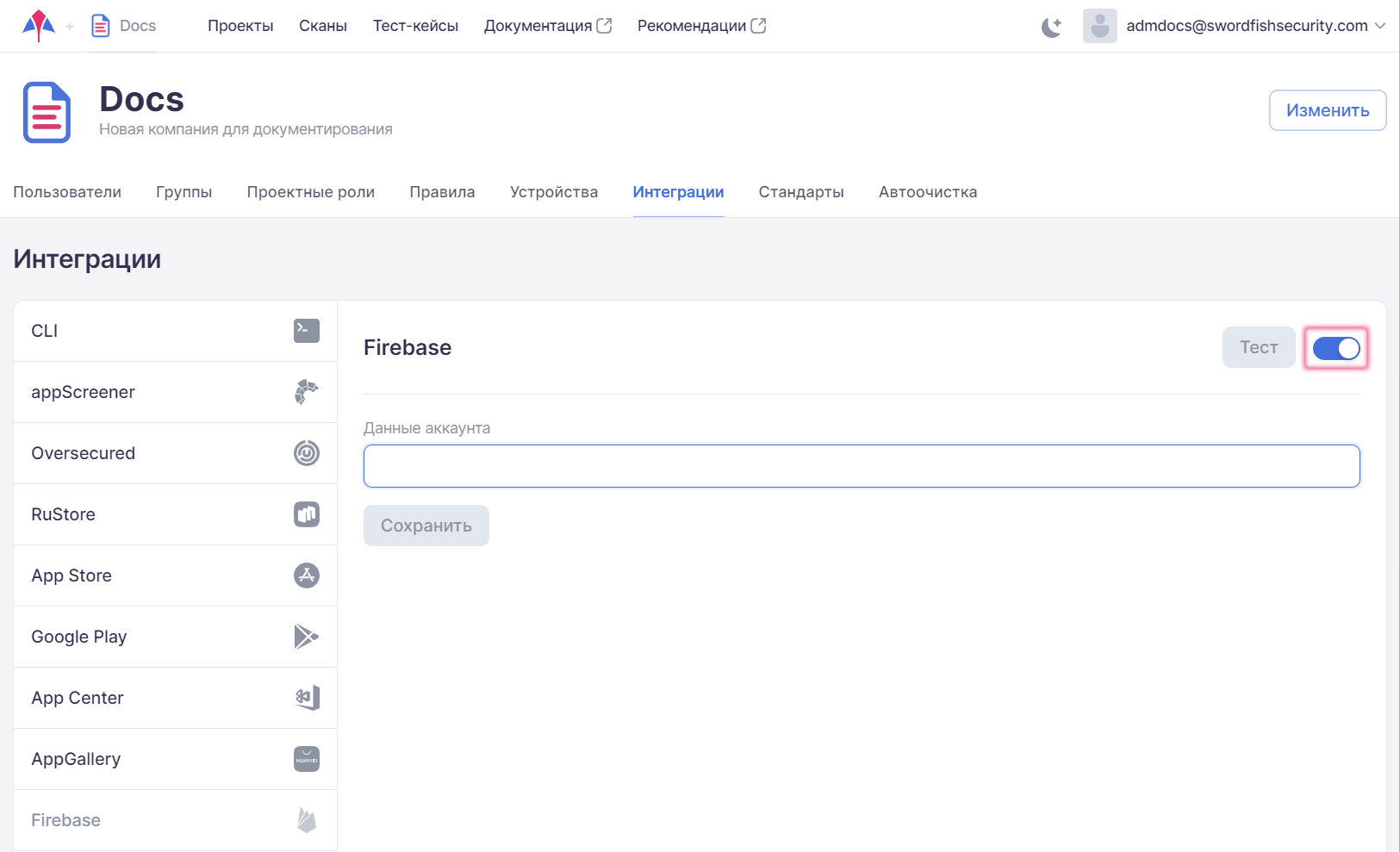The height and width of the screenshot is (852, 1400).
Task: Open the Стандарты tab
Action: click(800, 192)
